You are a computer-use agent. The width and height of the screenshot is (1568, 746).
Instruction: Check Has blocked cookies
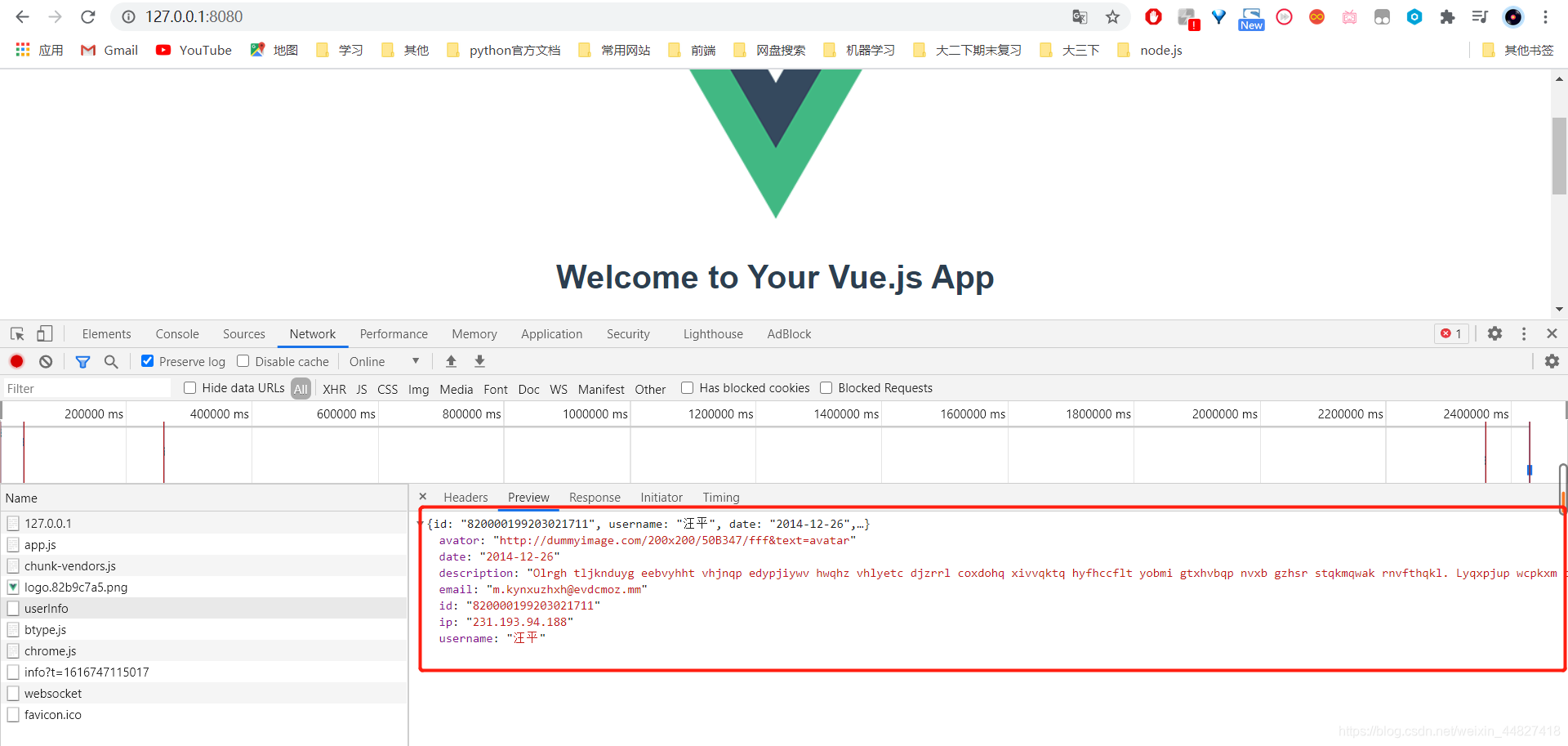point(688,387)
